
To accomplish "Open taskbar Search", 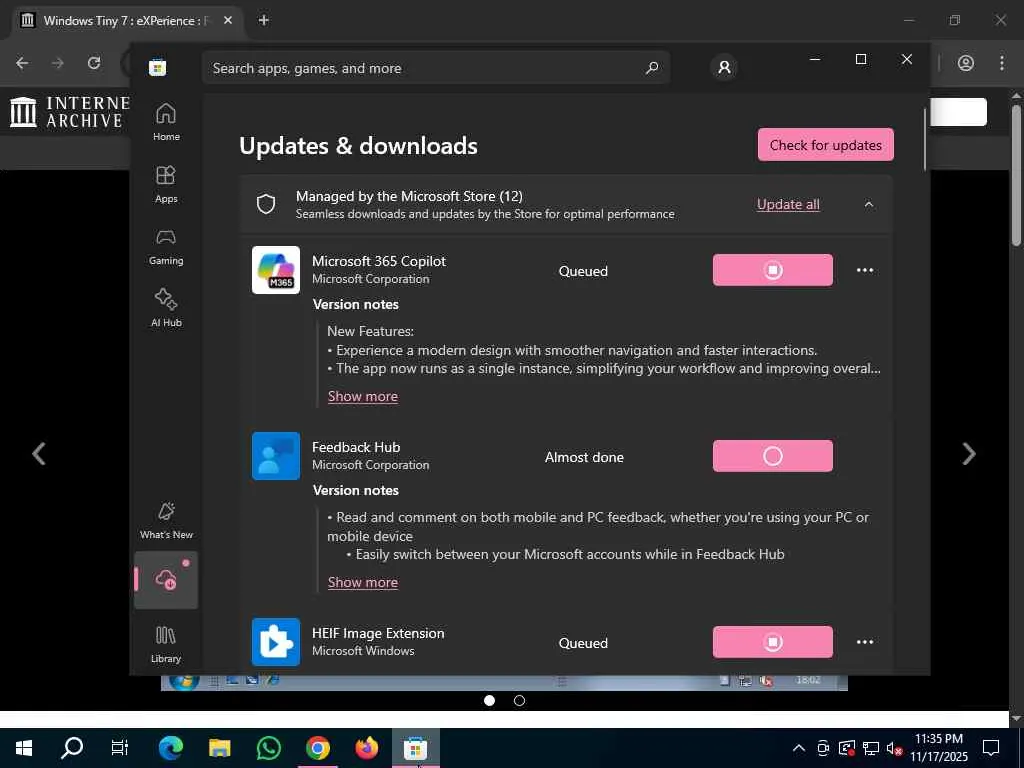I will (72, 748).
